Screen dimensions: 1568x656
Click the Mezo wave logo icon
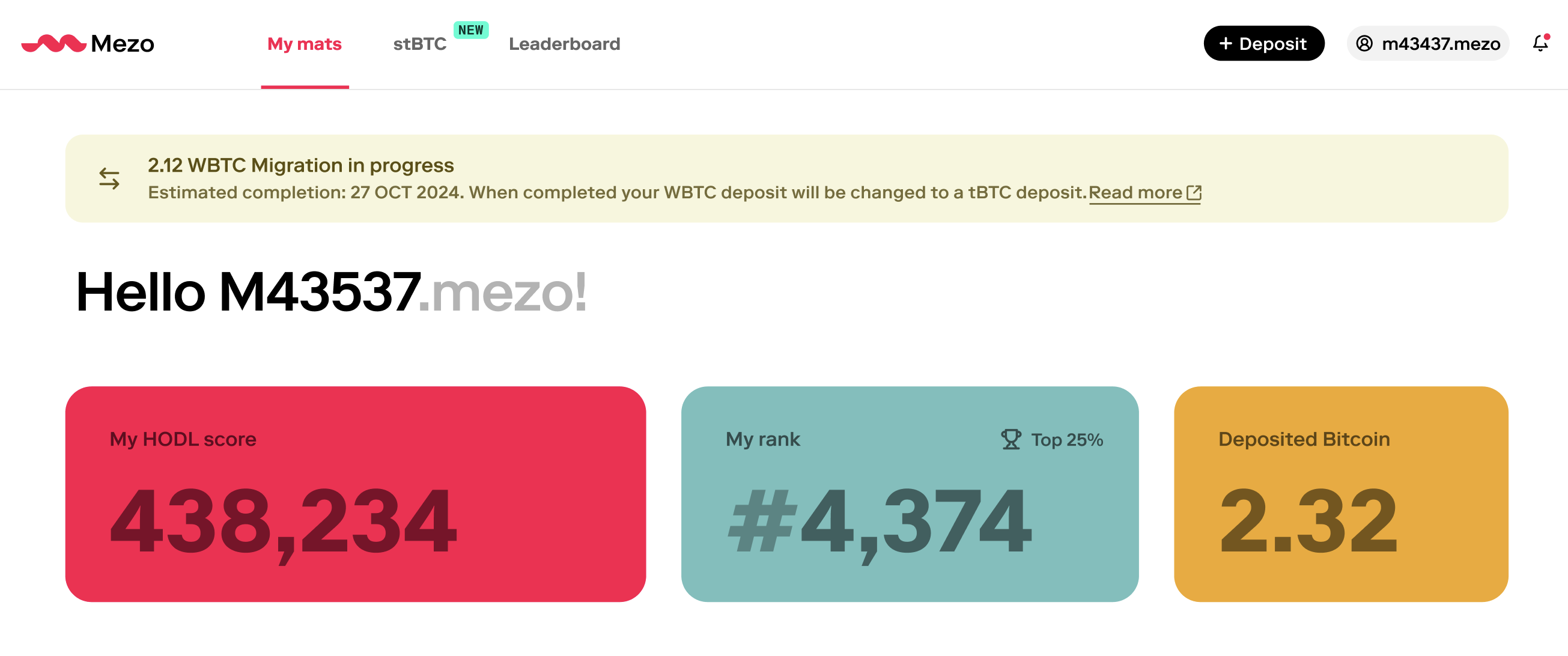coord(53,43)
